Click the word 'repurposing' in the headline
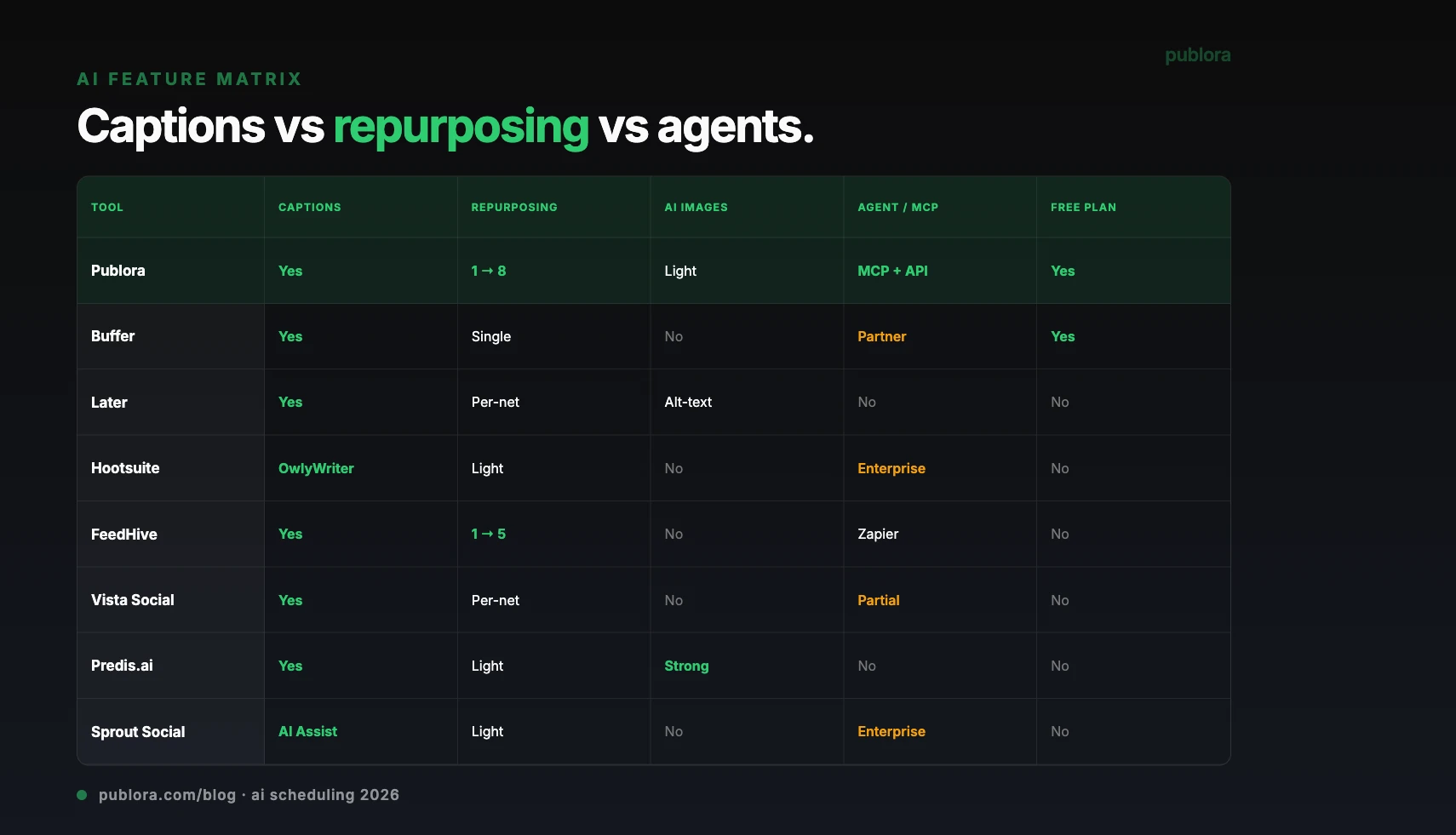This screenshot has height=835, width=1456. 461,128
